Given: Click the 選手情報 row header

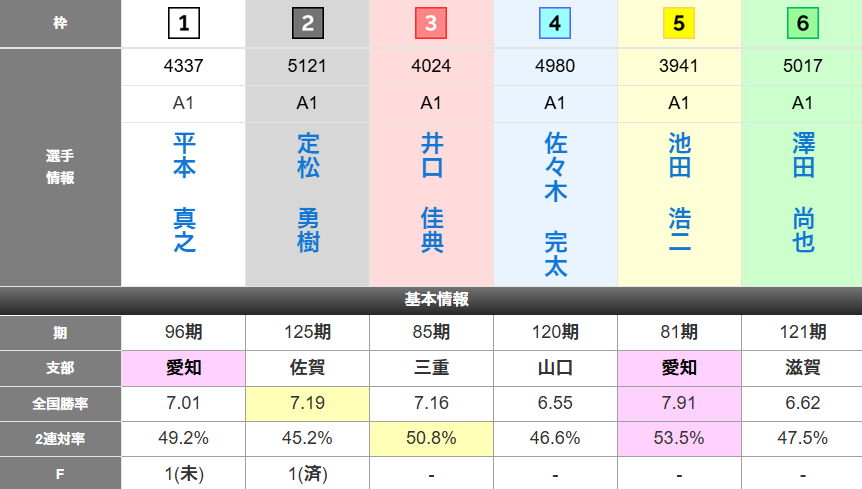Looking at the screenshot, I should [x=60, y=167].
